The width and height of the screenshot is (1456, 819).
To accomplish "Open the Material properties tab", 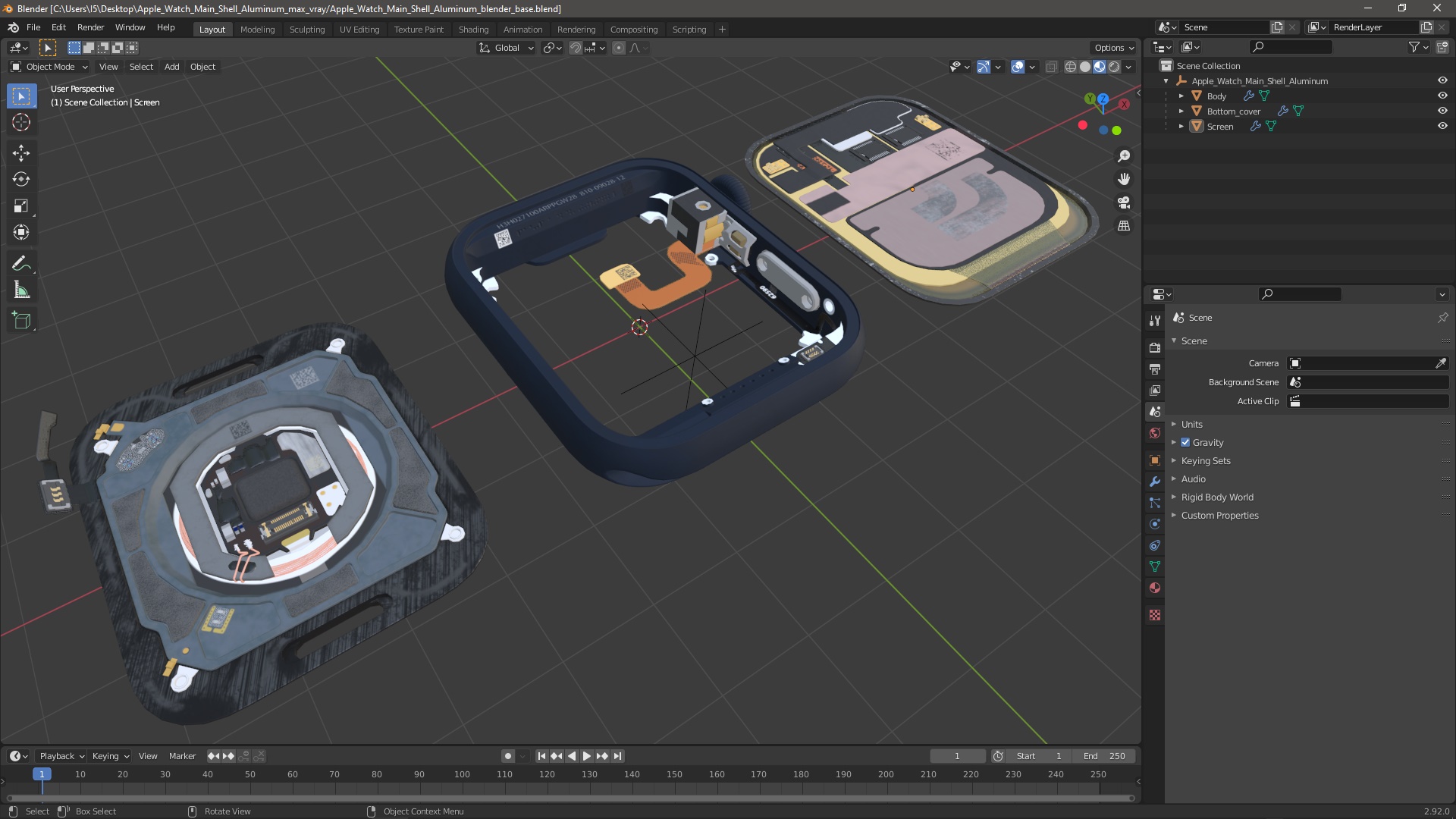I will click(x=1155, y=588).
